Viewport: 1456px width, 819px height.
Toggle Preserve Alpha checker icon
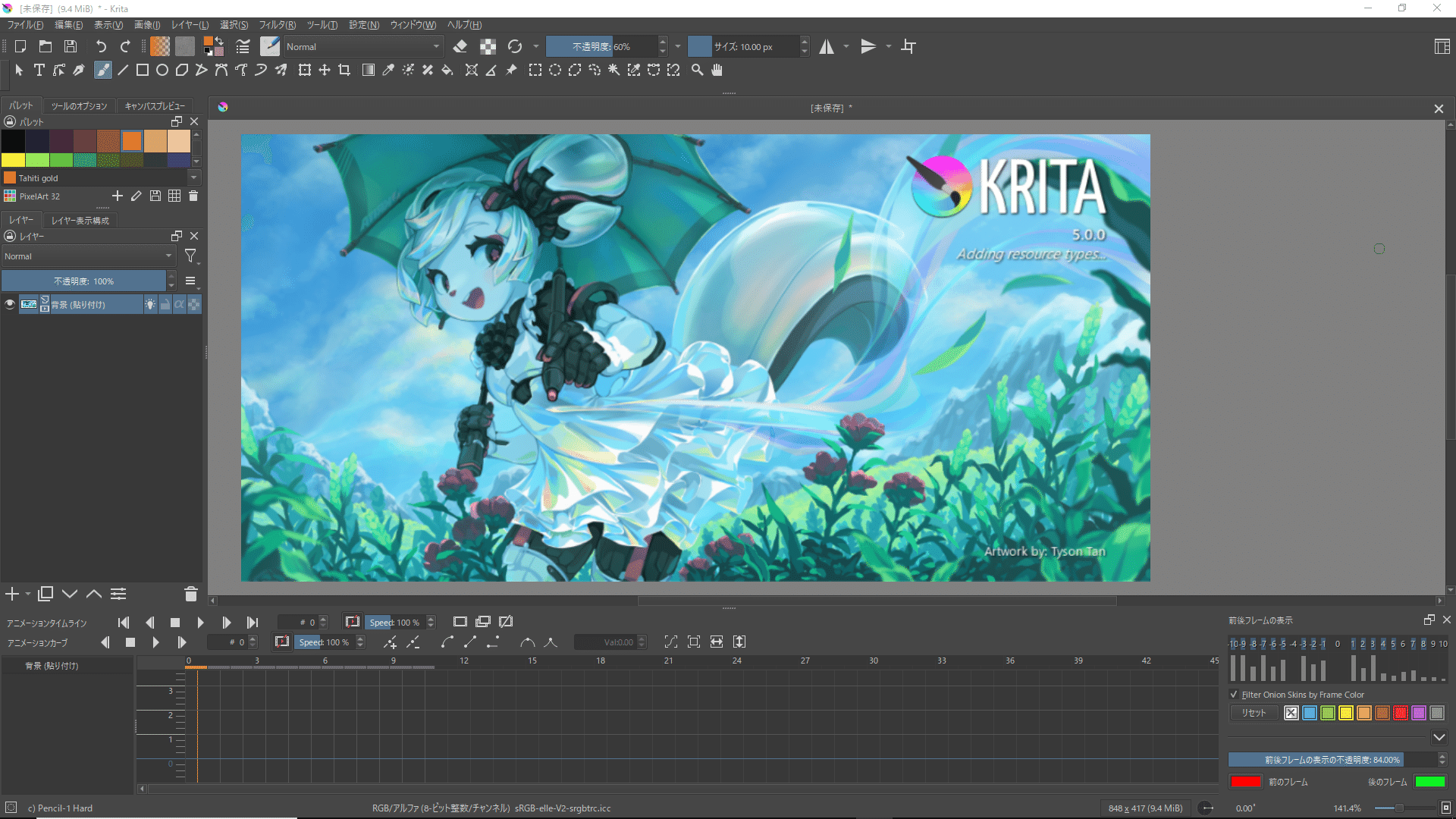coord(488,46)
